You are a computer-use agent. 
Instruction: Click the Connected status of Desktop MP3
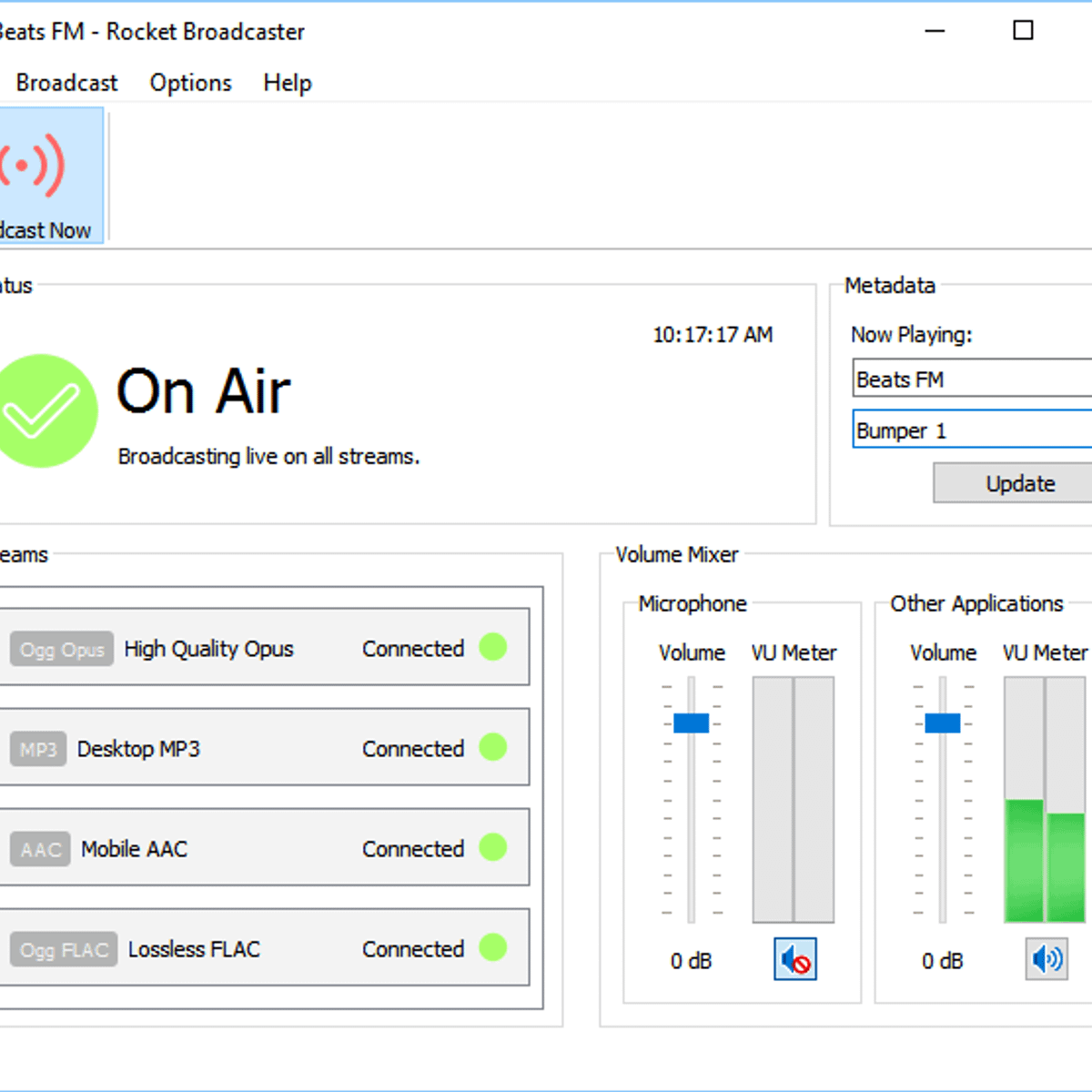(x=413, y=749)
